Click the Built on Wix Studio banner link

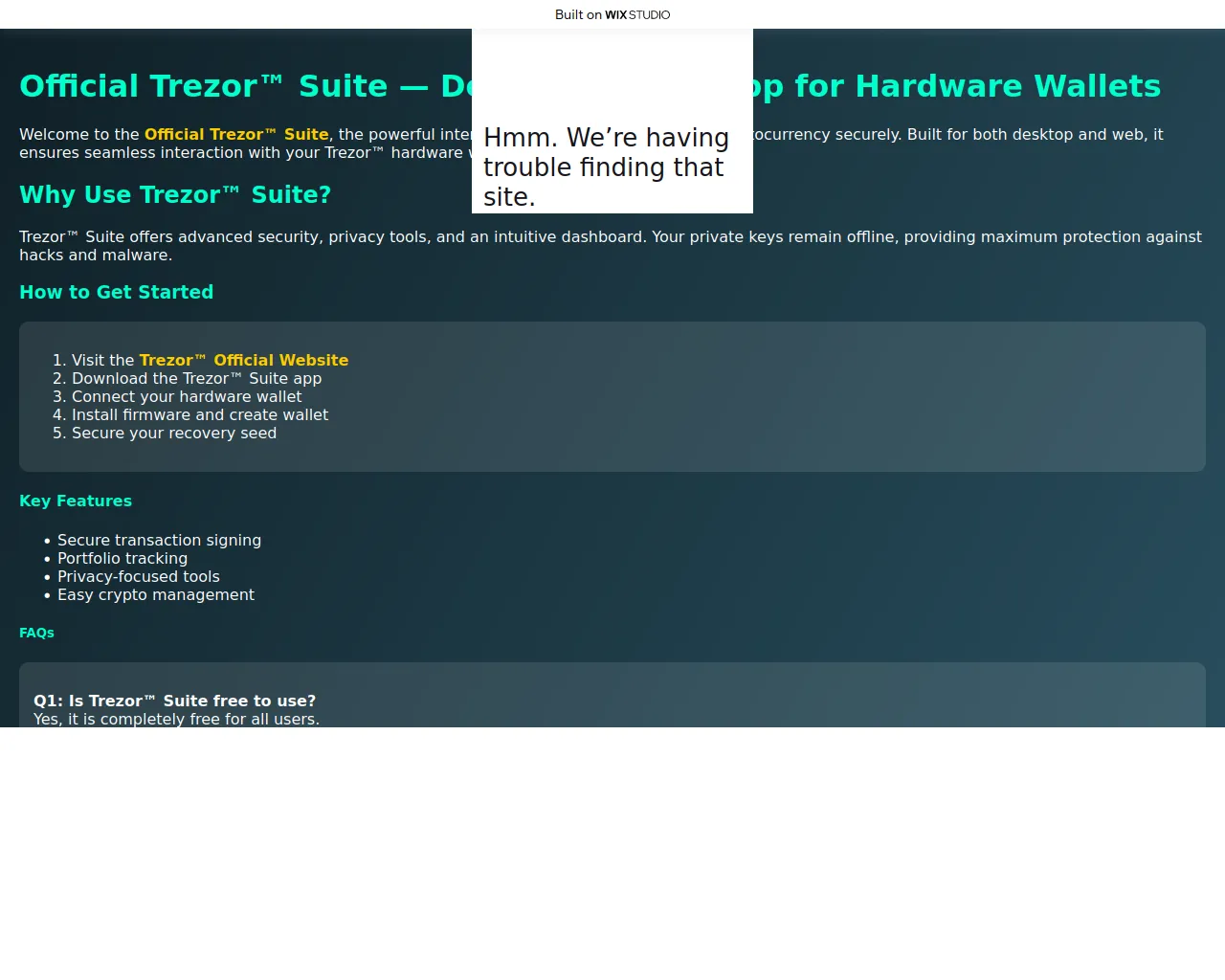click(612, 14)
